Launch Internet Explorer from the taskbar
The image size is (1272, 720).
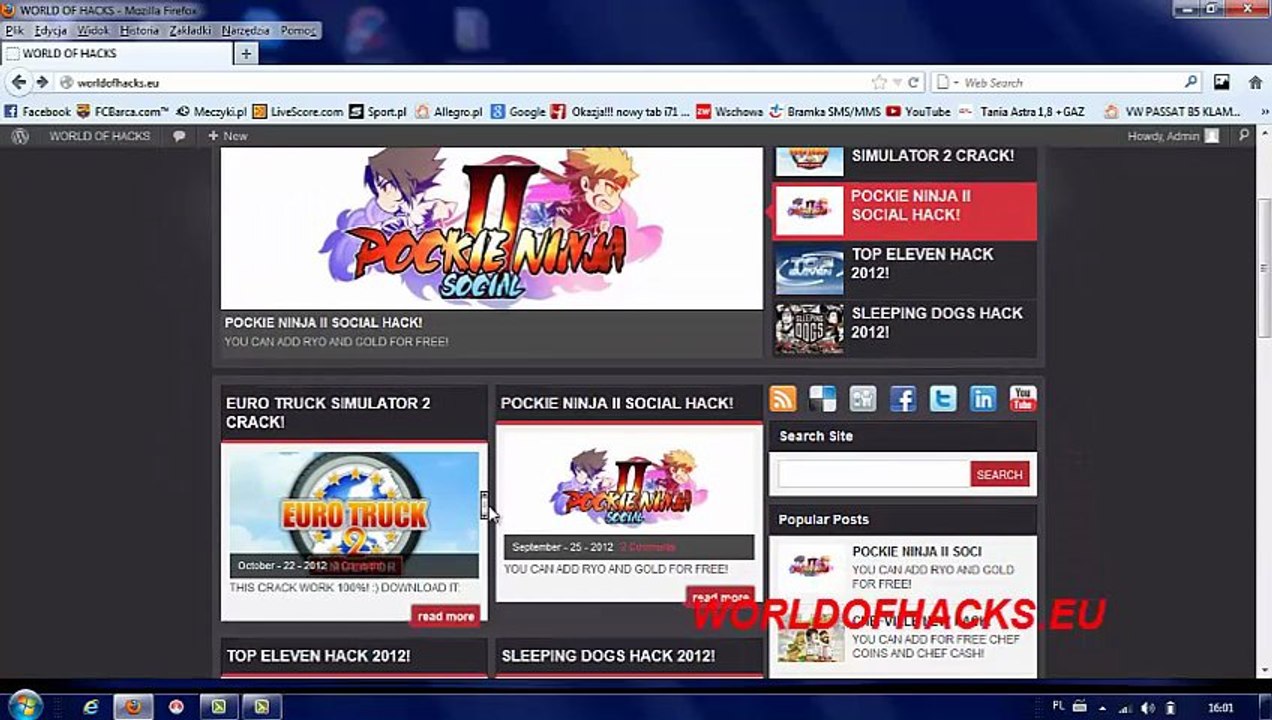91,707
